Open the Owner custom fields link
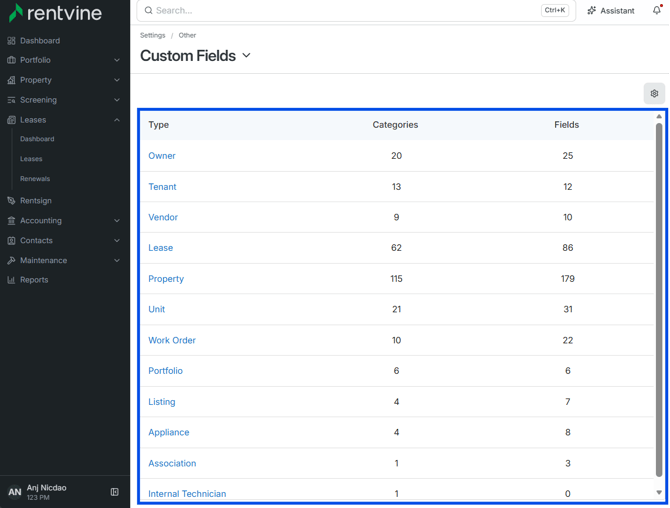Image resolution: width=670 pixels, height=508 pixels. 162,156
